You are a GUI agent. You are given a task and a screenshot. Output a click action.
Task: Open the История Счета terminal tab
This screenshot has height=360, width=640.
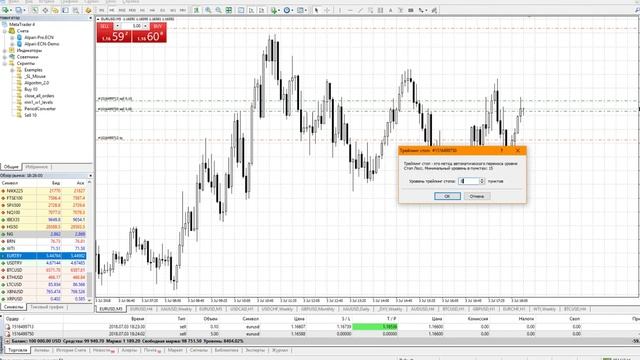tap(71, 350)
